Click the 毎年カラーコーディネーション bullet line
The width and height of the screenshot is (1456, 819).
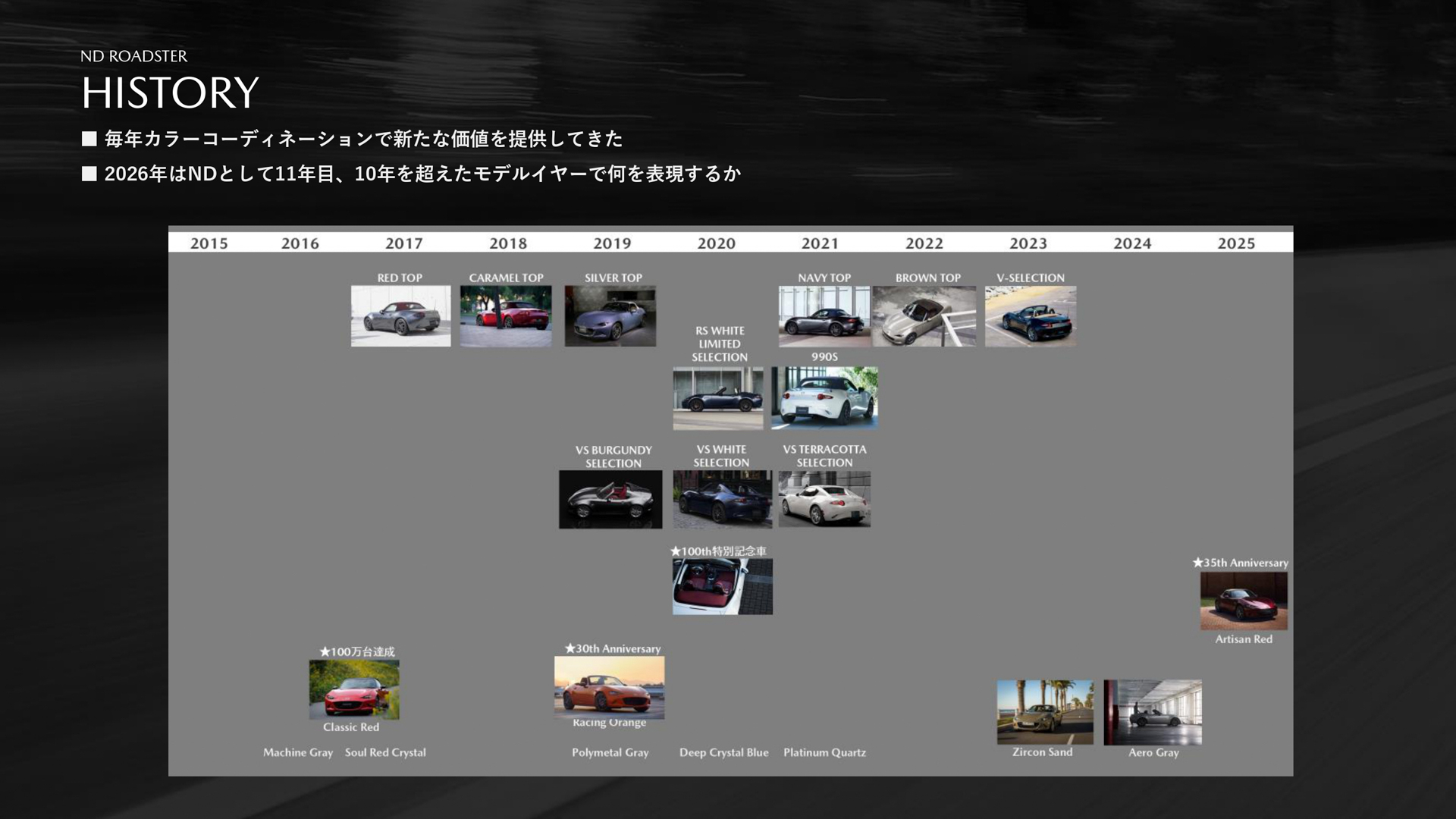point(353,139)
